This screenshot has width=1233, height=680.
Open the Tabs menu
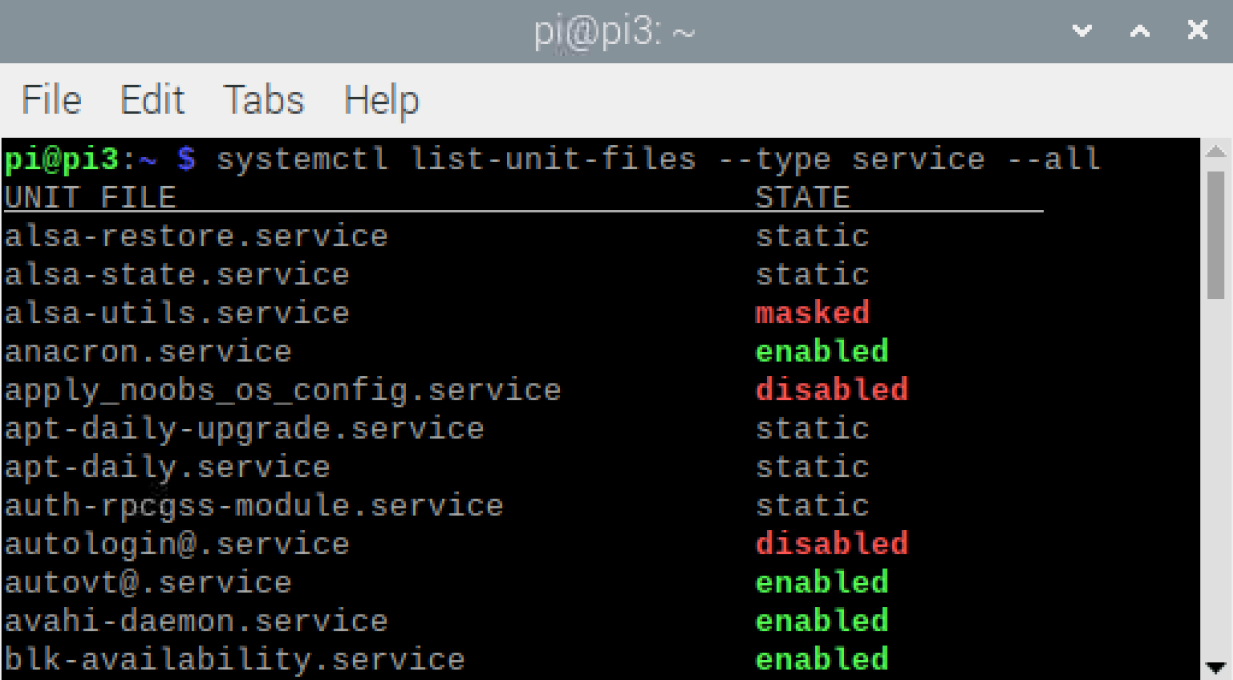click(x=262, y=99)
